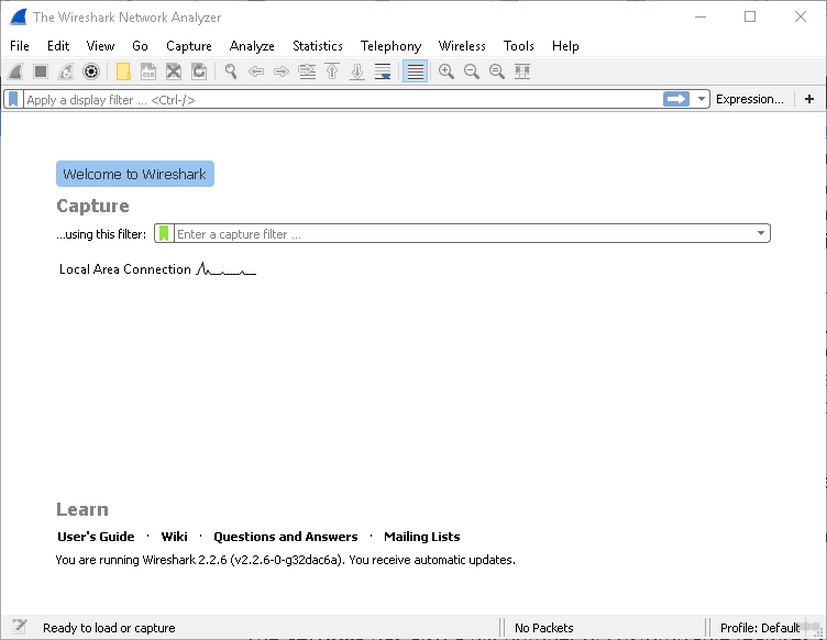Open the Capture menu
Image resolution: width=827 pixels, height=640 pixels.
189,46
